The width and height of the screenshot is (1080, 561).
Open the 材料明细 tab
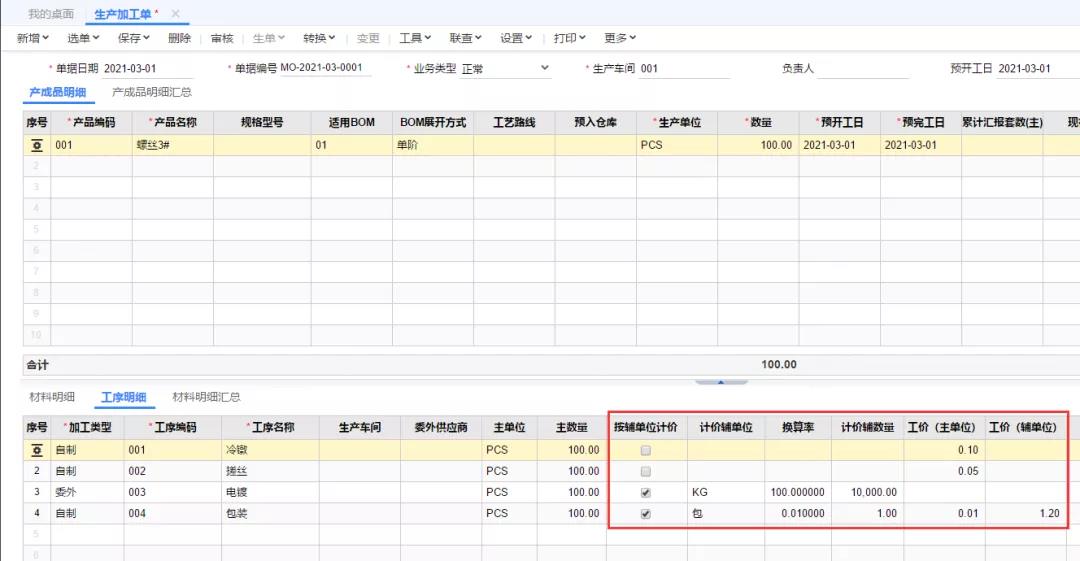point(50,397)
